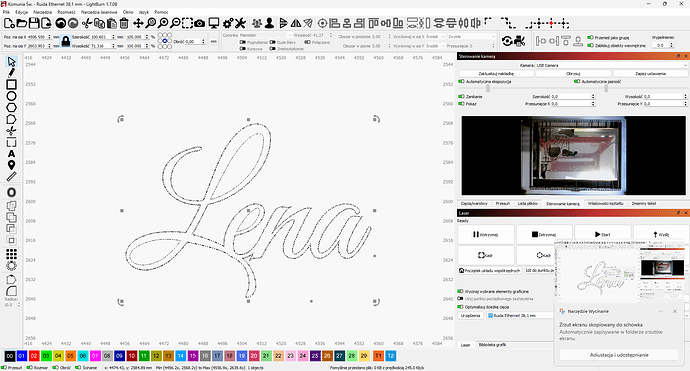Select the text tool (A)

11,154
